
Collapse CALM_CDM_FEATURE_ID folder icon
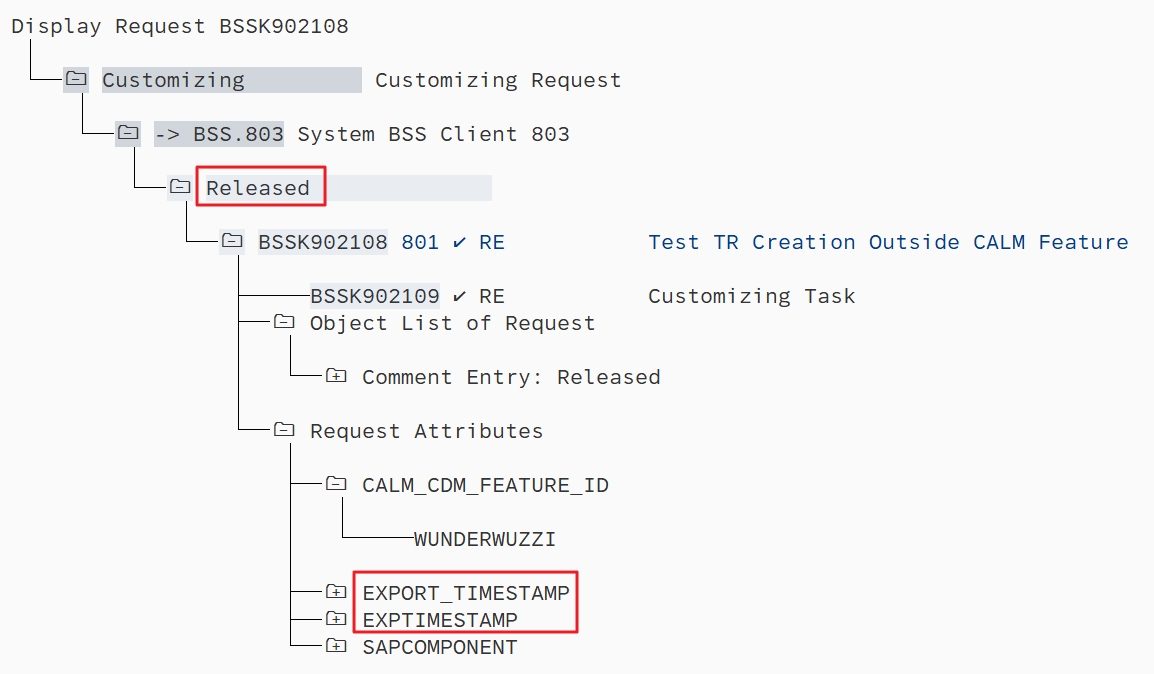click(x=336, y=484)
